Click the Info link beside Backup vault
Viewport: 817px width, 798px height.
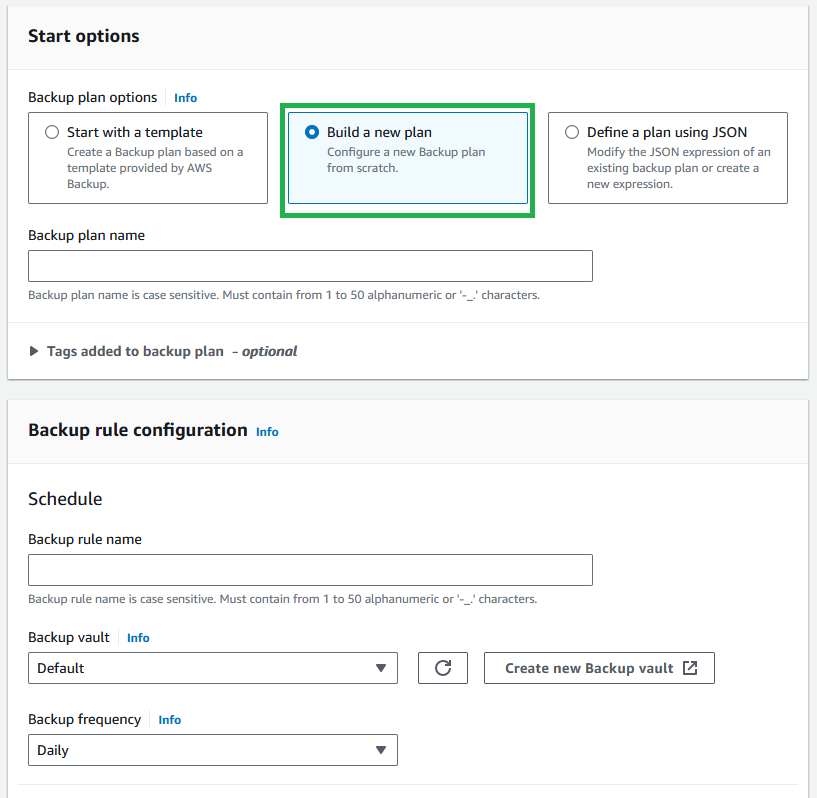pyautogui.click(x=137, y=637)
